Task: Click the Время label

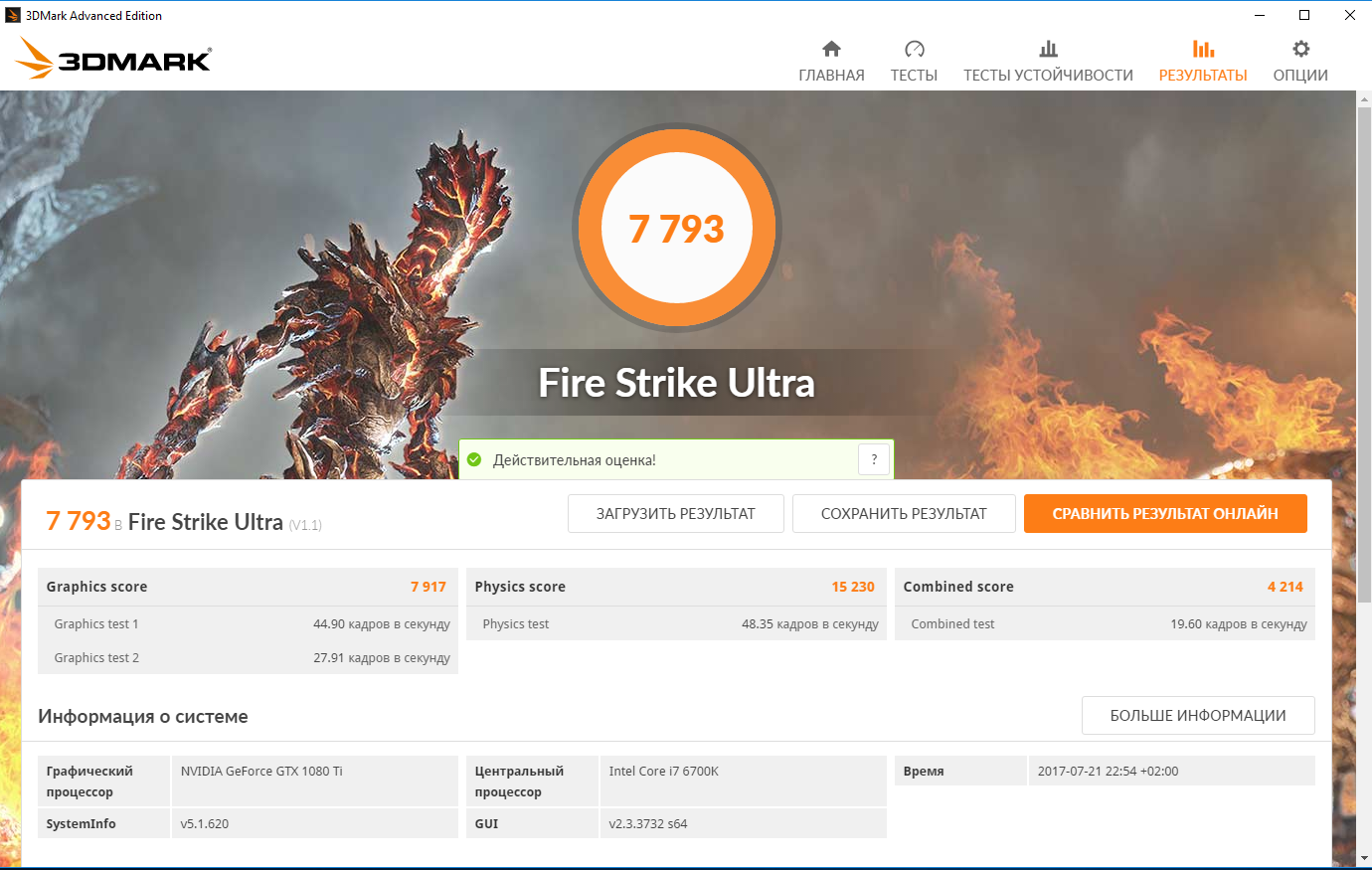Action: [924, 772]
